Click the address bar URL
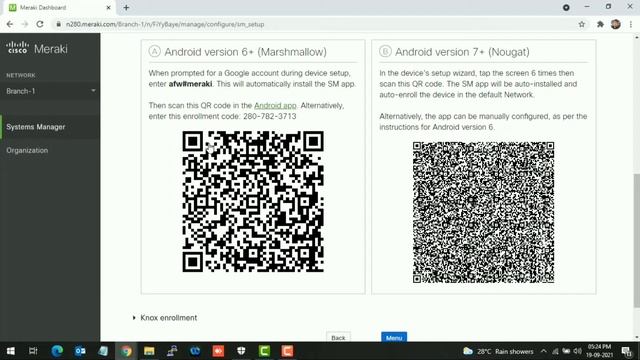This screenshot has width=640, height=360. [x=165, y=24]
